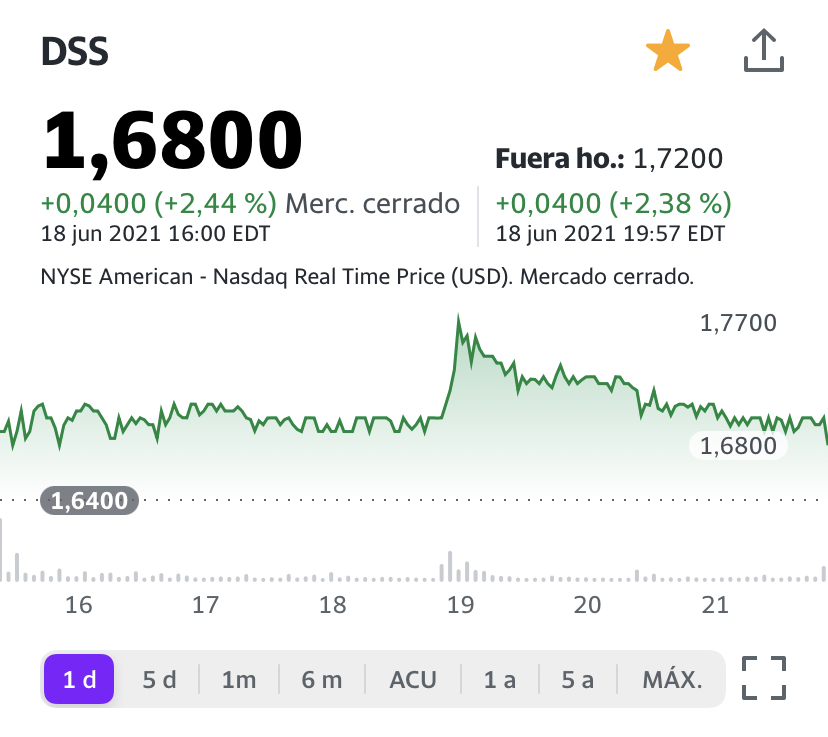Click the 1,6800 chart price label

pos(738,446)
